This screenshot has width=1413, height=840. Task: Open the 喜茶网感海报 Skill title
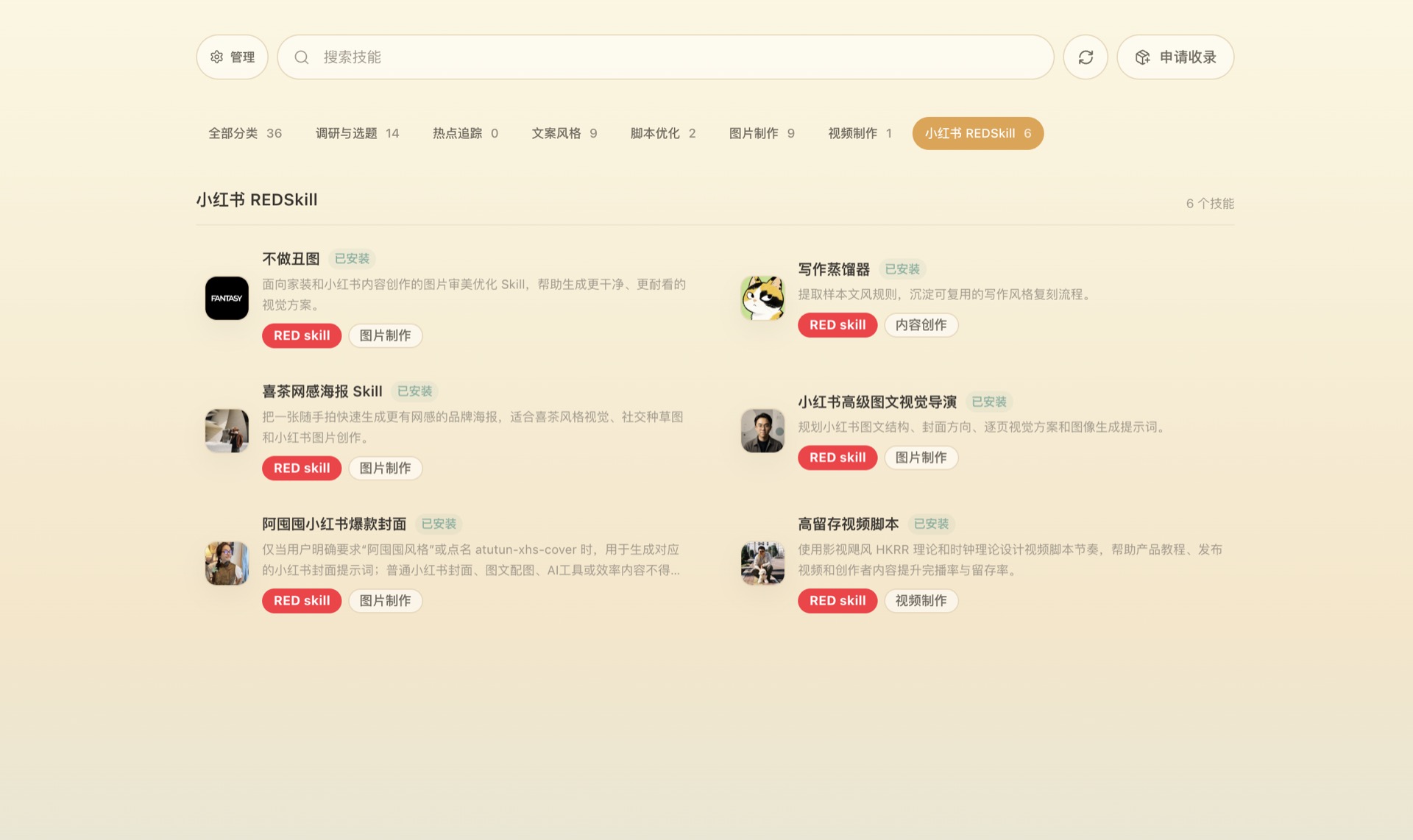coord(322,391)
